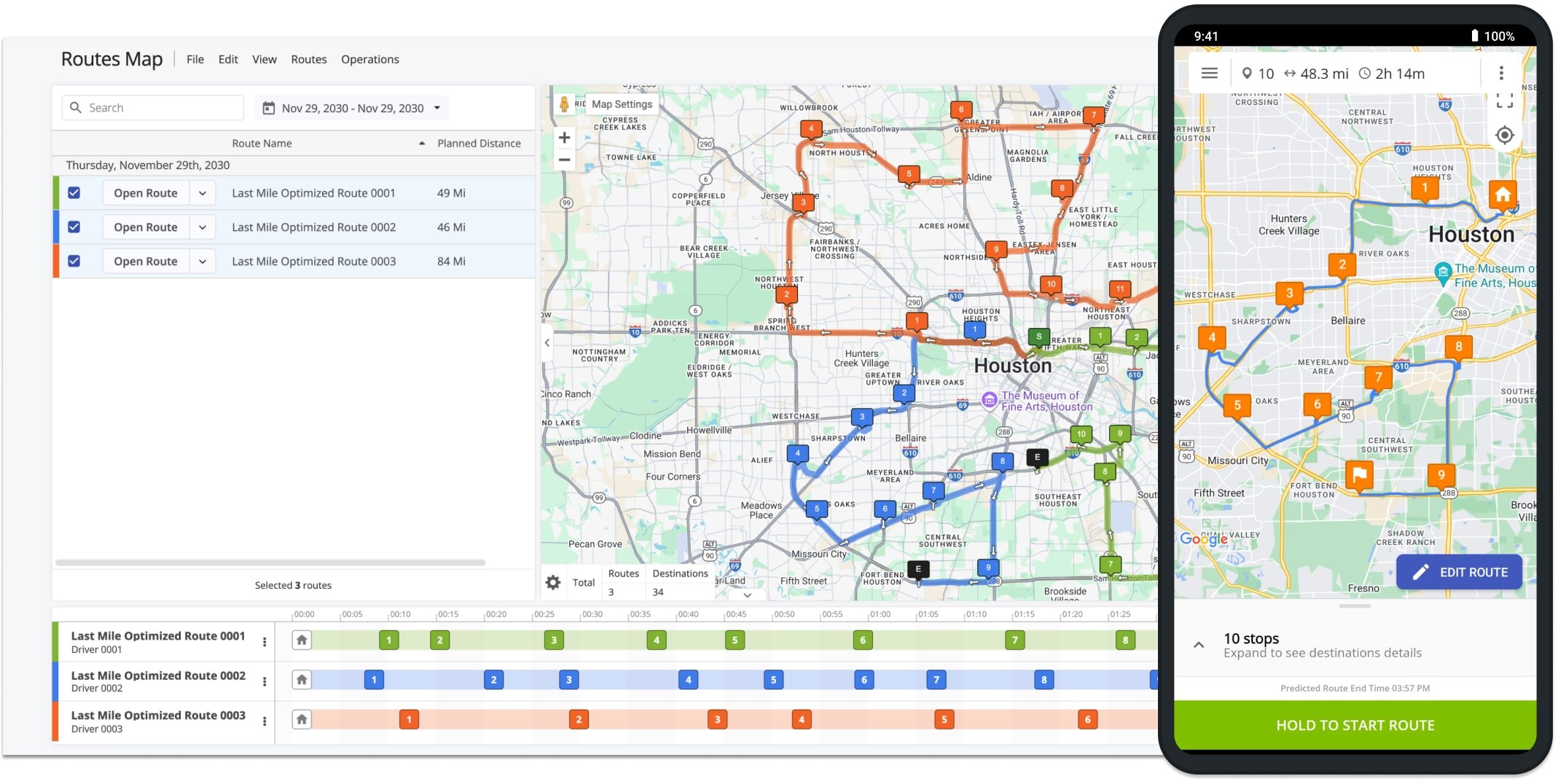Tap EDIT ROUTE button on phone
Screen dimensions: 1558x784
(1459, 573)
